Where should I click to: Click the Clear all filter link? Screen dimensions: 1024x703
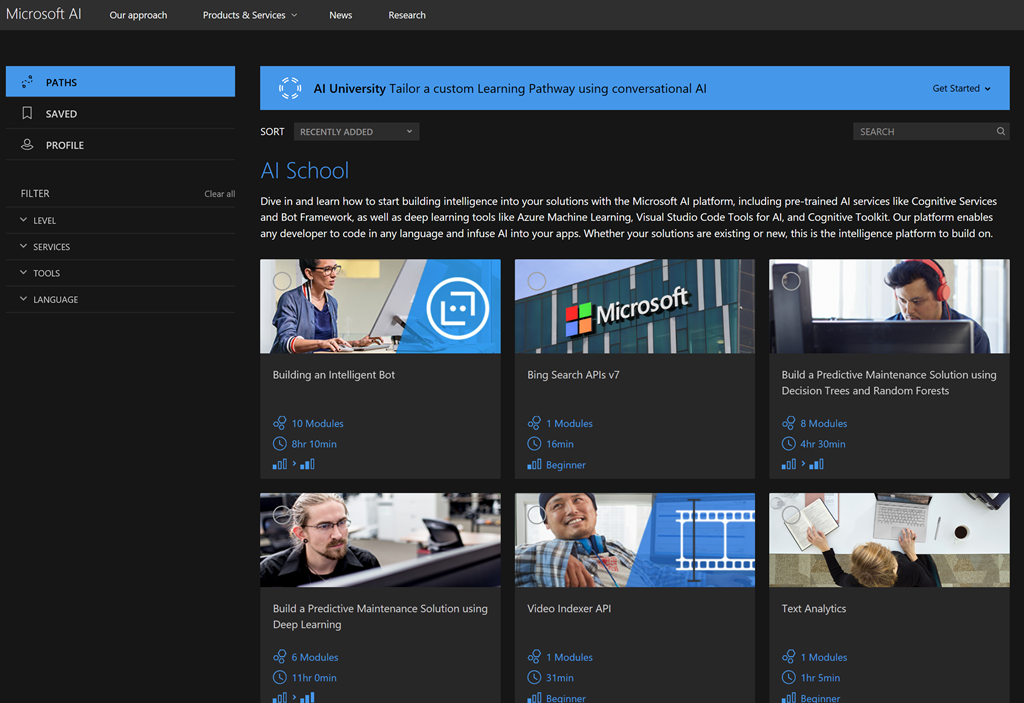(x=219, y=194)
